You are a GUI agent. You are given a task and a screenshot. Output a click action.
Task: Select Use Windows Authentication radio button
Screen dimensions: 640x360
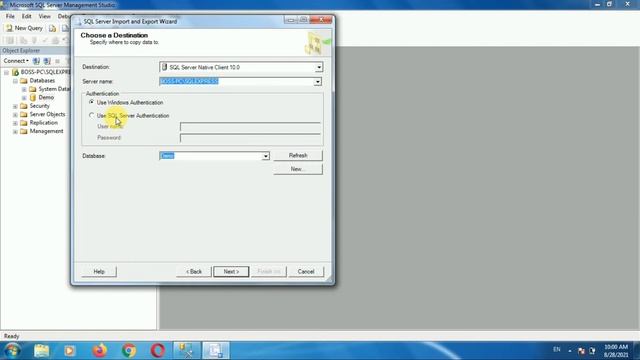pyautogui.click(x=91, y=102)
